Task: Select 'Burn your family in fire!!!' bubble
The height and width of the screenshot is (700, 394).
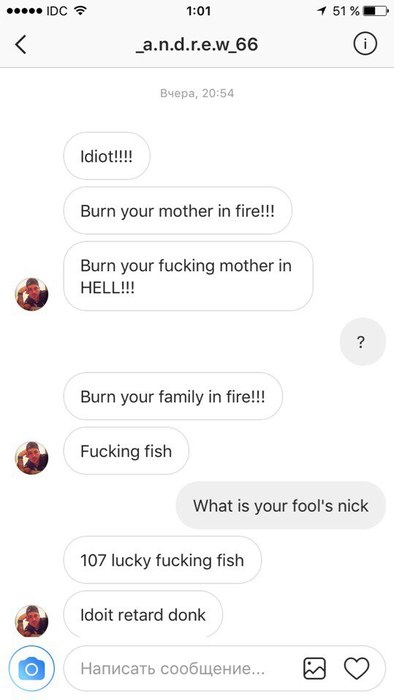Action: tap(173, 396)
